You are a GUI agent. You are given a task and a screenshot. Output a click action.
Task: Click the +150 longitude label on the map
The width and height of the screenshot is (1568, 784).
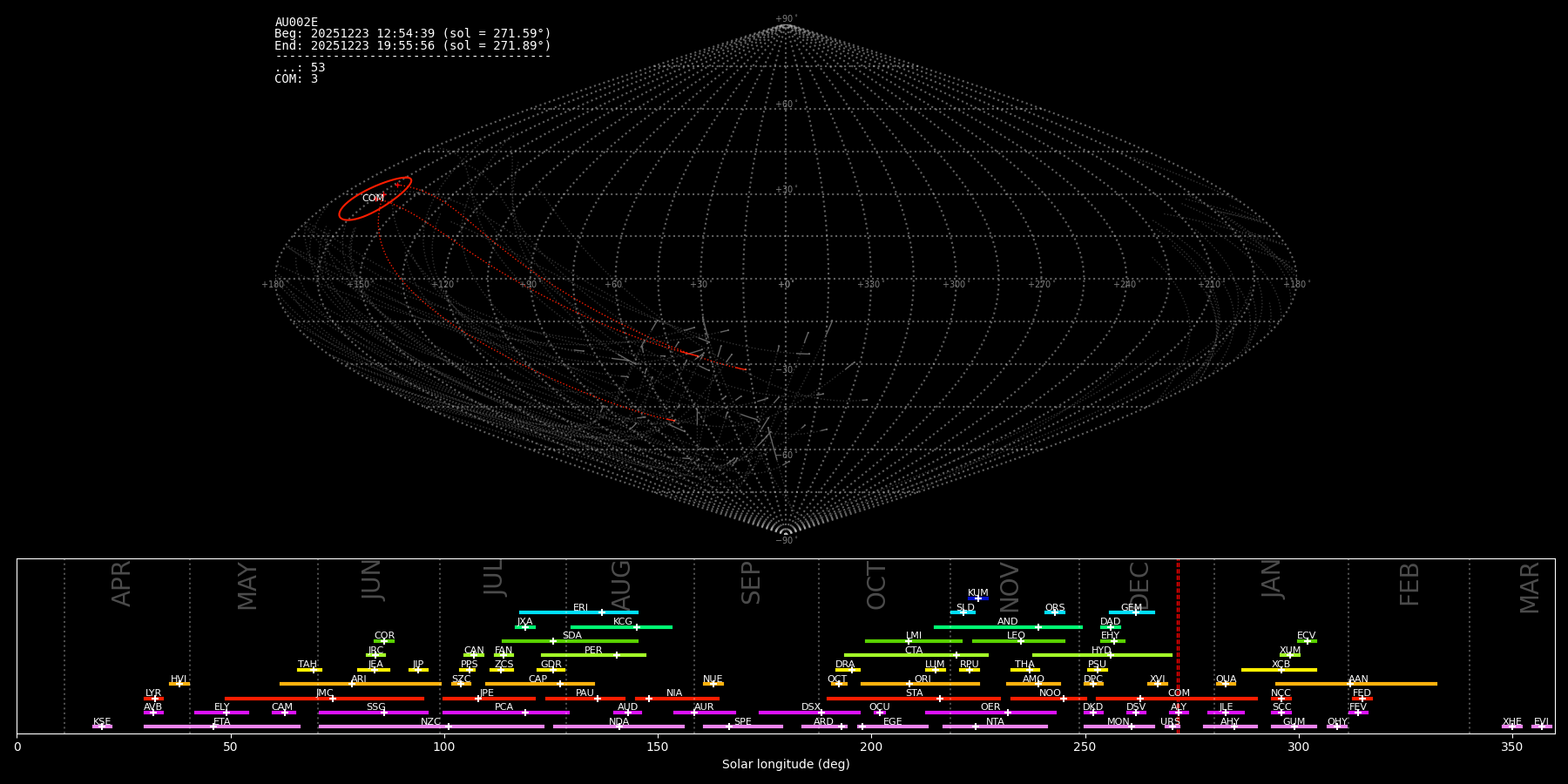(x=358, y=284)
